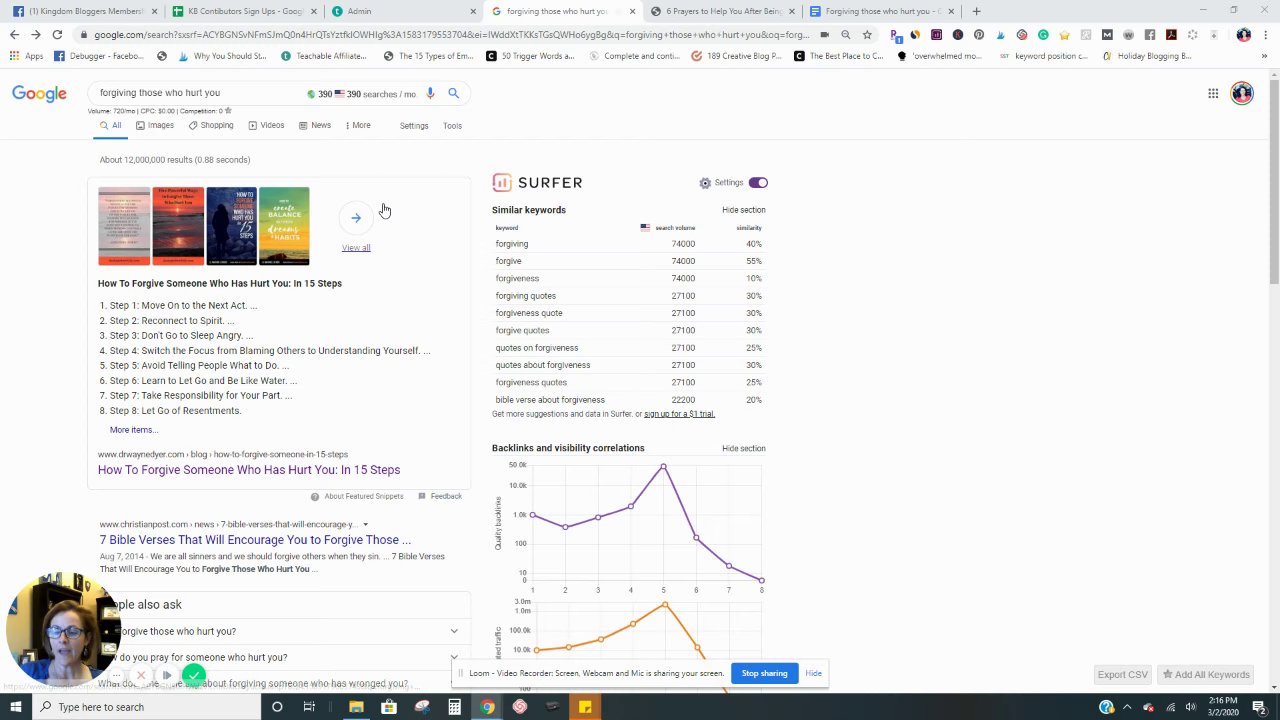The height and width of the screenshot is (720, 1280).
Task: Click the Loom green checkmark finish button
Action: [194, 676]
